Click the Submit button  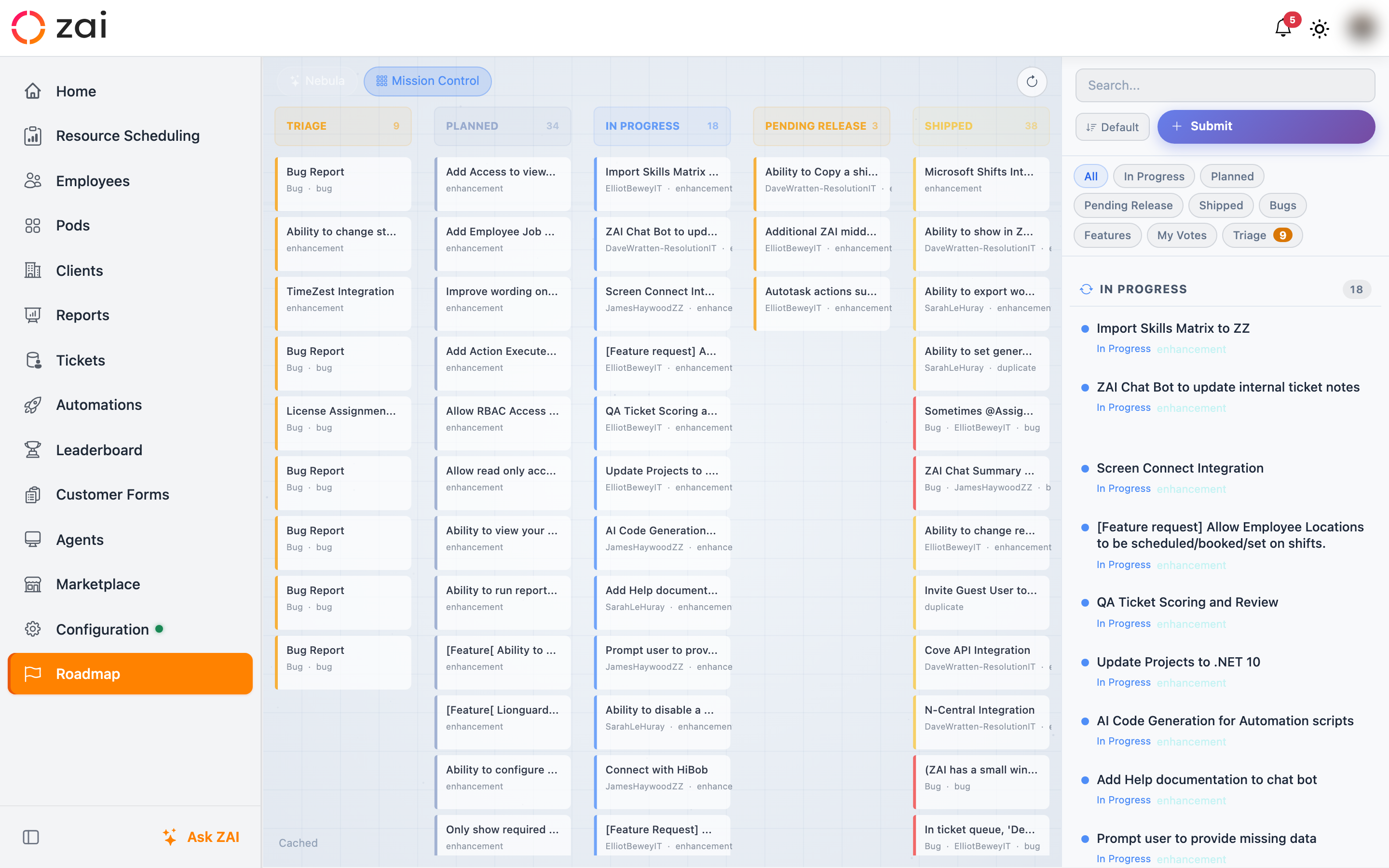[x=1266, y=126]
